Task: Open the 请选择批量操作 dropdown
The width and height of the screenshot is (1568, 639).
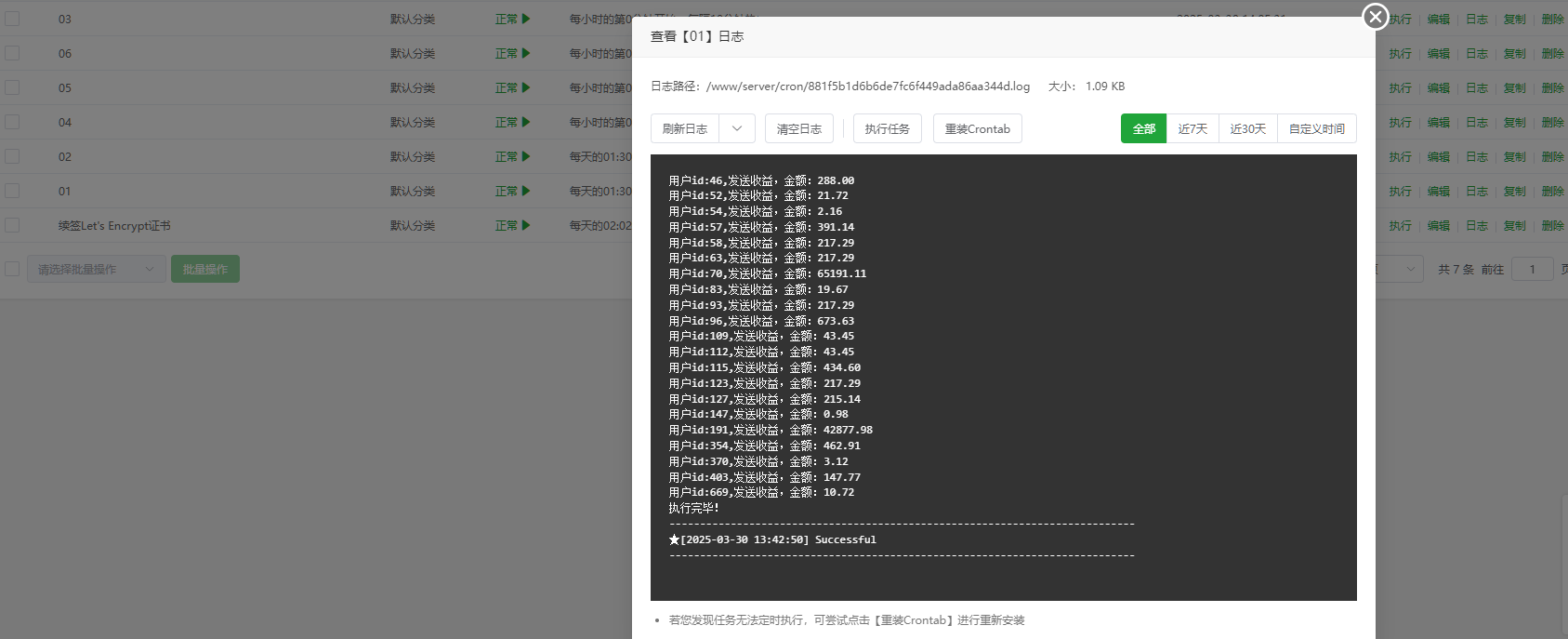Action: click(97, 269)
